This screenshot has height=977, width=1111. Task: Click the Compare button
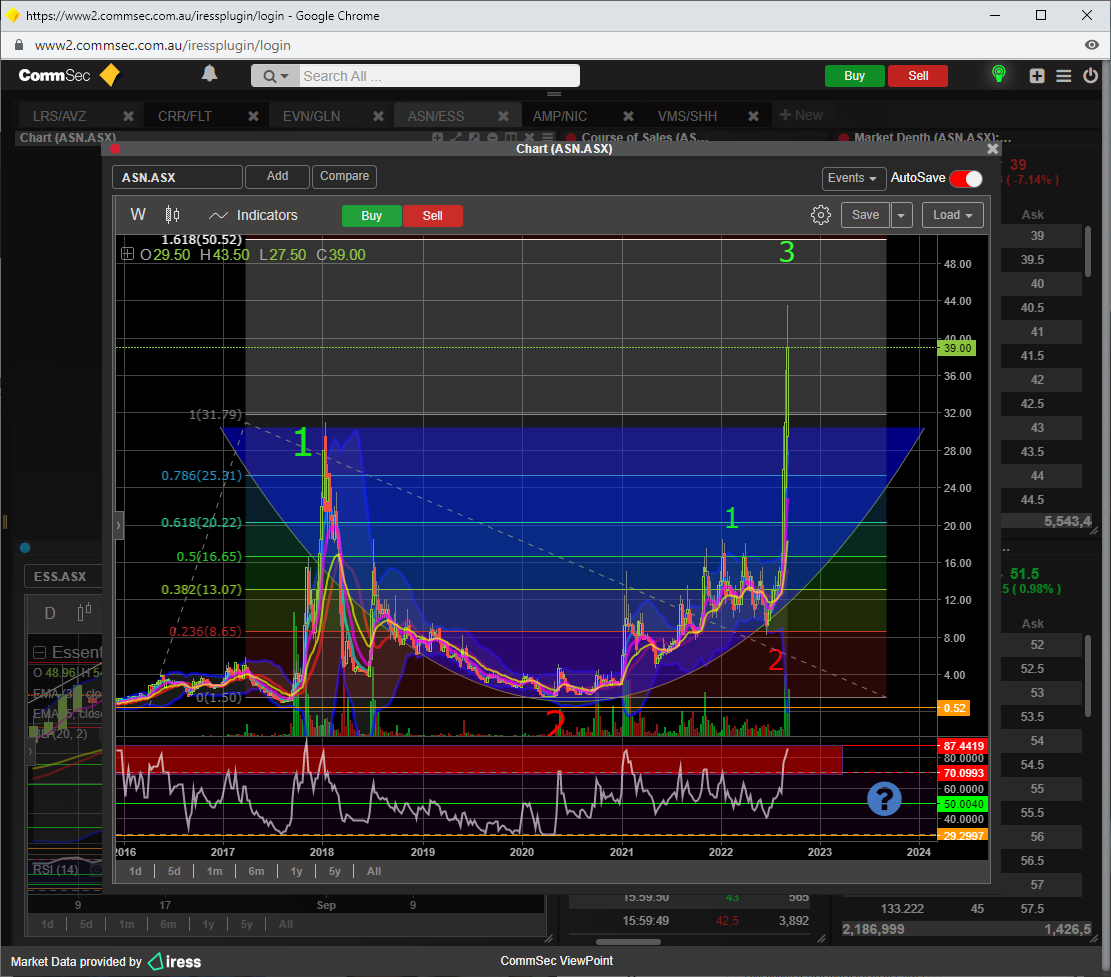pyautogui.click(x=344, y=176)
